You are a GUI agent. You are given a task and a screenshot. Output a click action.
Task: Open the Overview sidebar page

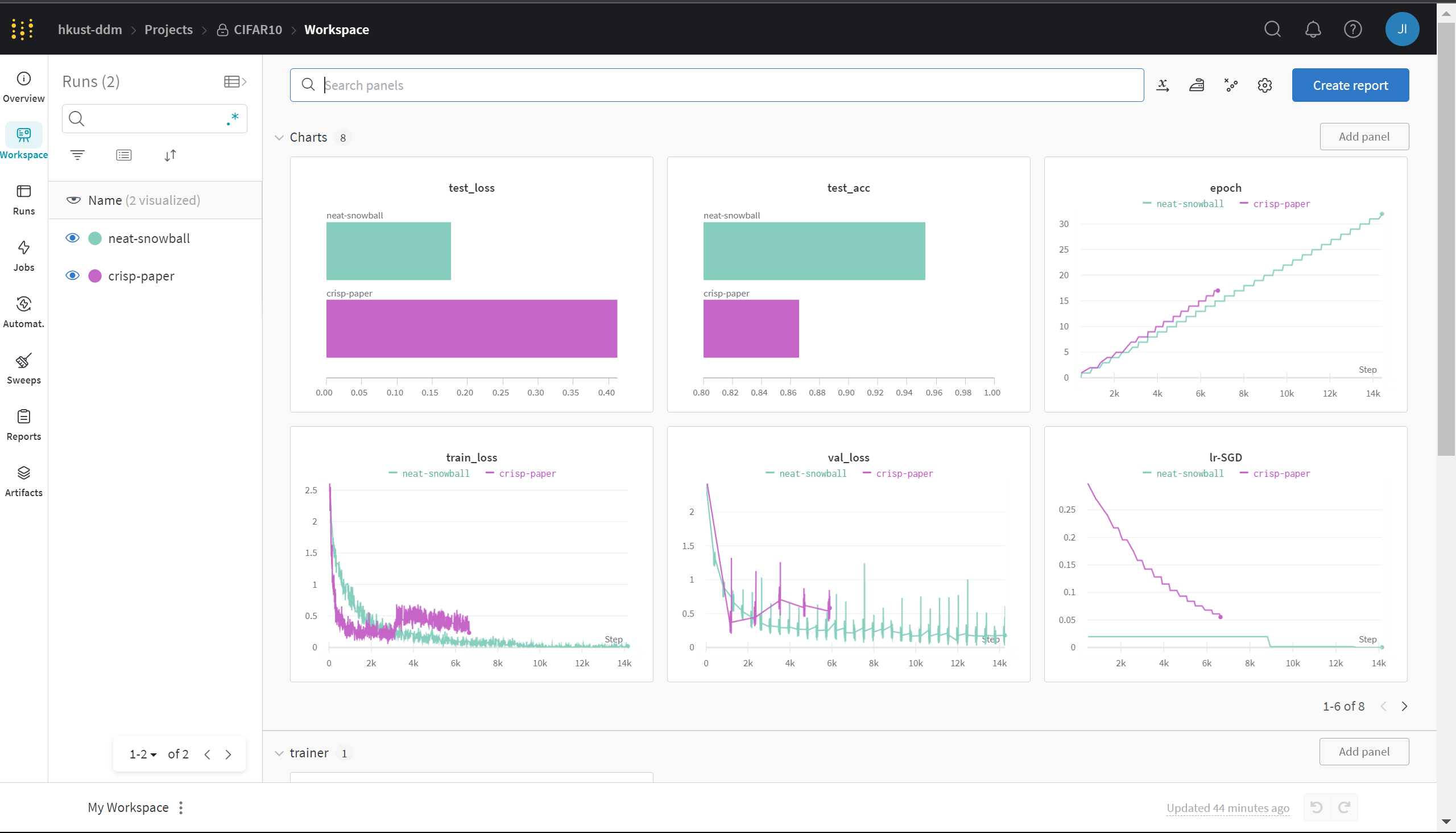tap(23, 87)
